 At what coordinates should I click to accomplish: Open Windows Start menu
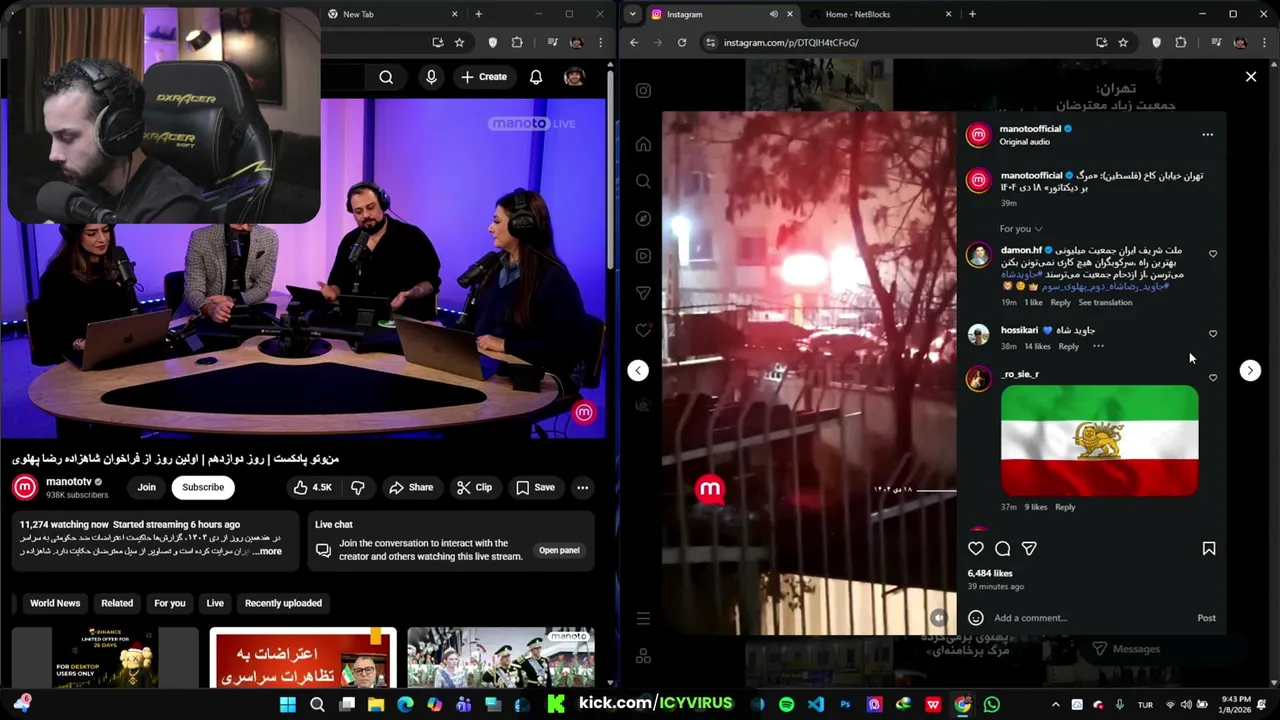(x=288, y=704)
